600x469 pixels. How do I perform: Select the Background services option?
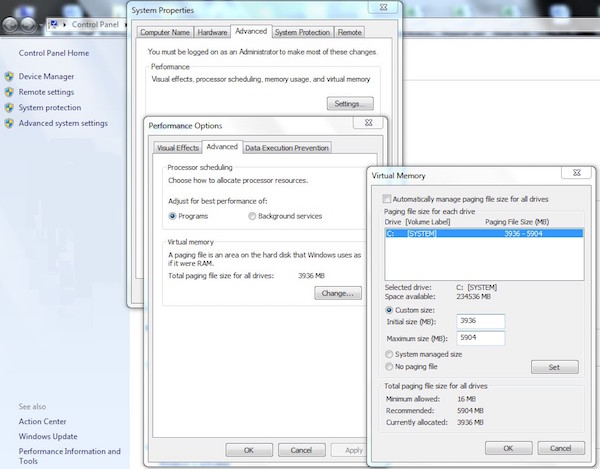[x=251, y=216]
